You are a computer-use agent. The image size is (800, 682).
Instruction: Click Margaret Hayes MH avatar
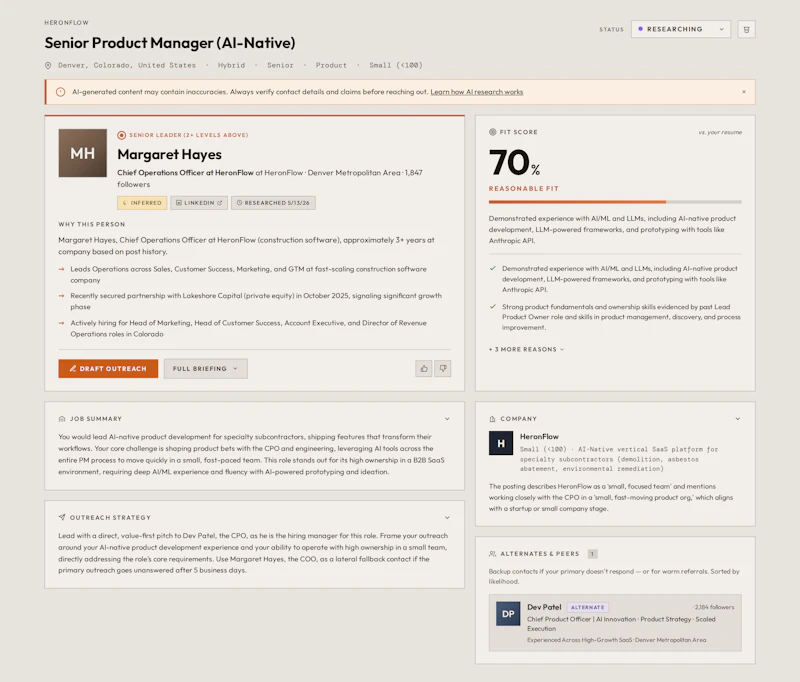83,153
